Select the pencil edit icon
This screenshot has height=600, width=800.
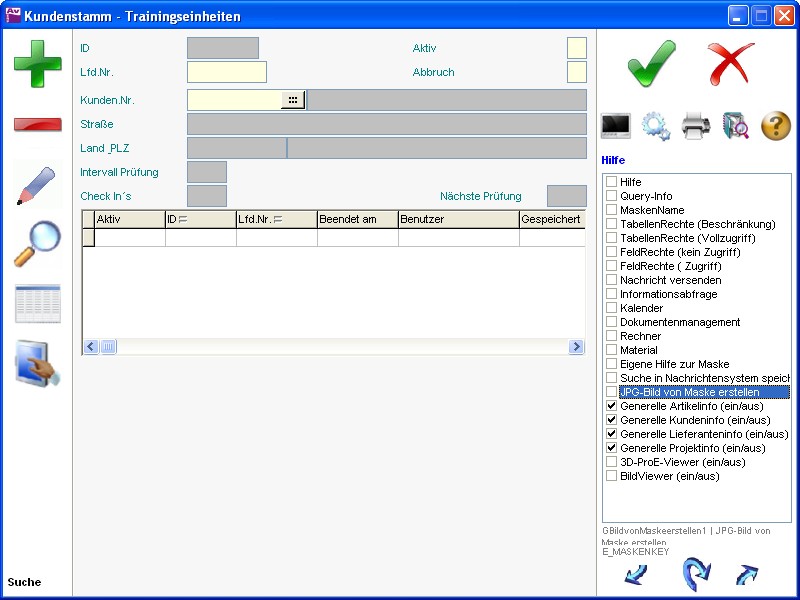click(x=37, y=186)
